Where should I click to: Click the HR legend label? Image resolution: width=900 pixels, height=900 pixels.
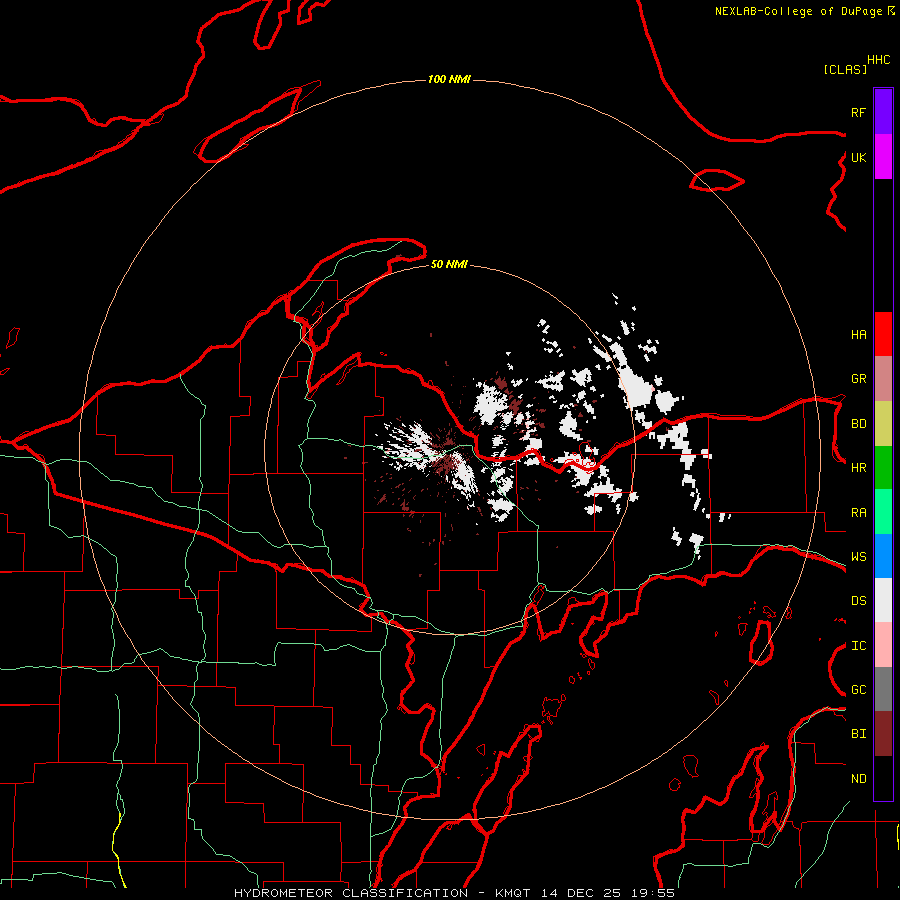(858, 468)
